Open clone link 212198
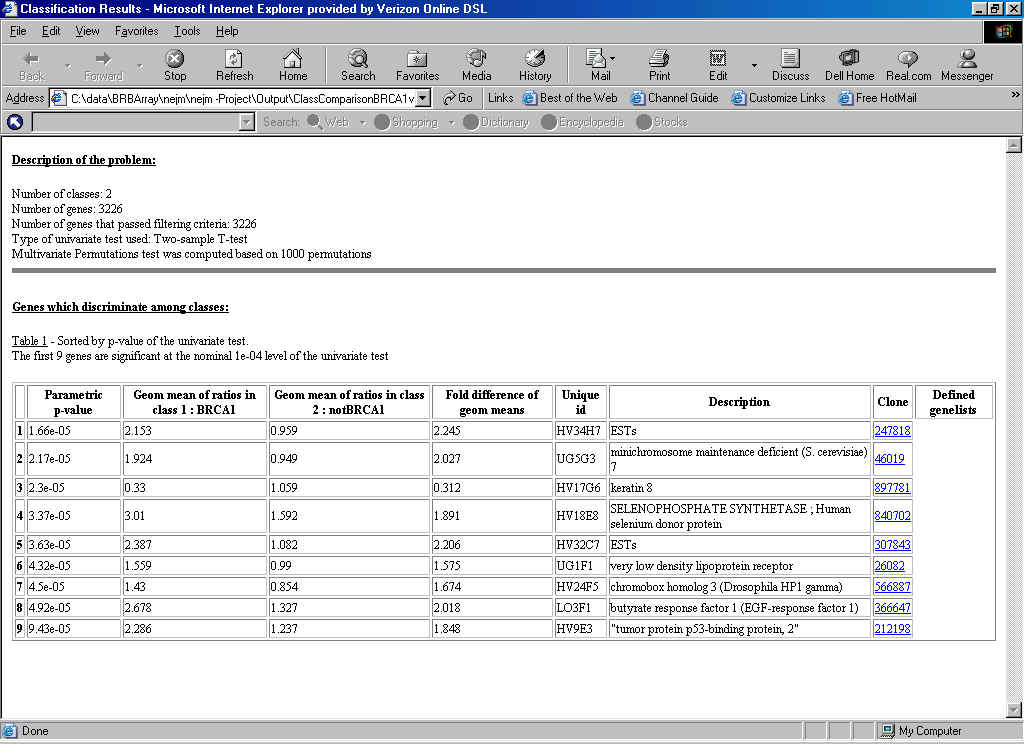1024x744 pixels. pyautogui.click(x=892, y=628)
